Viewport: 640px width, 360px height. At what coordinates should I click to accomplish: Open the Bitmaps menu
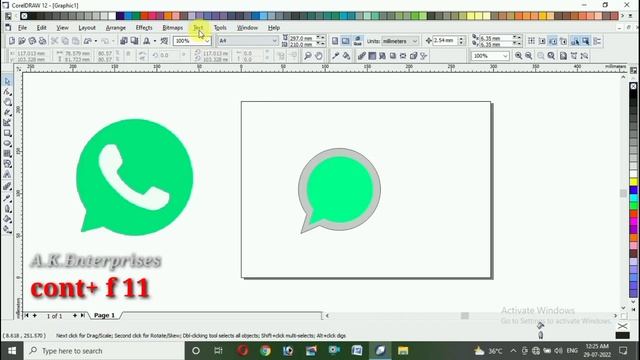tap(173, 28)
